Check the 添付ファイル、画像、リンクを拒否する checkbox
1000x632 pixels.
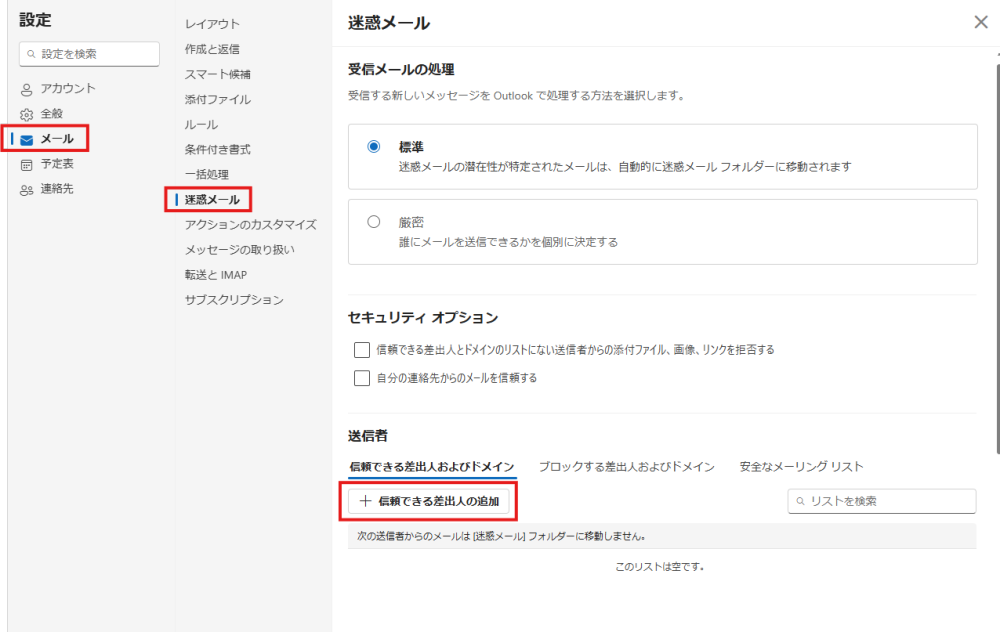pos(362,350)
